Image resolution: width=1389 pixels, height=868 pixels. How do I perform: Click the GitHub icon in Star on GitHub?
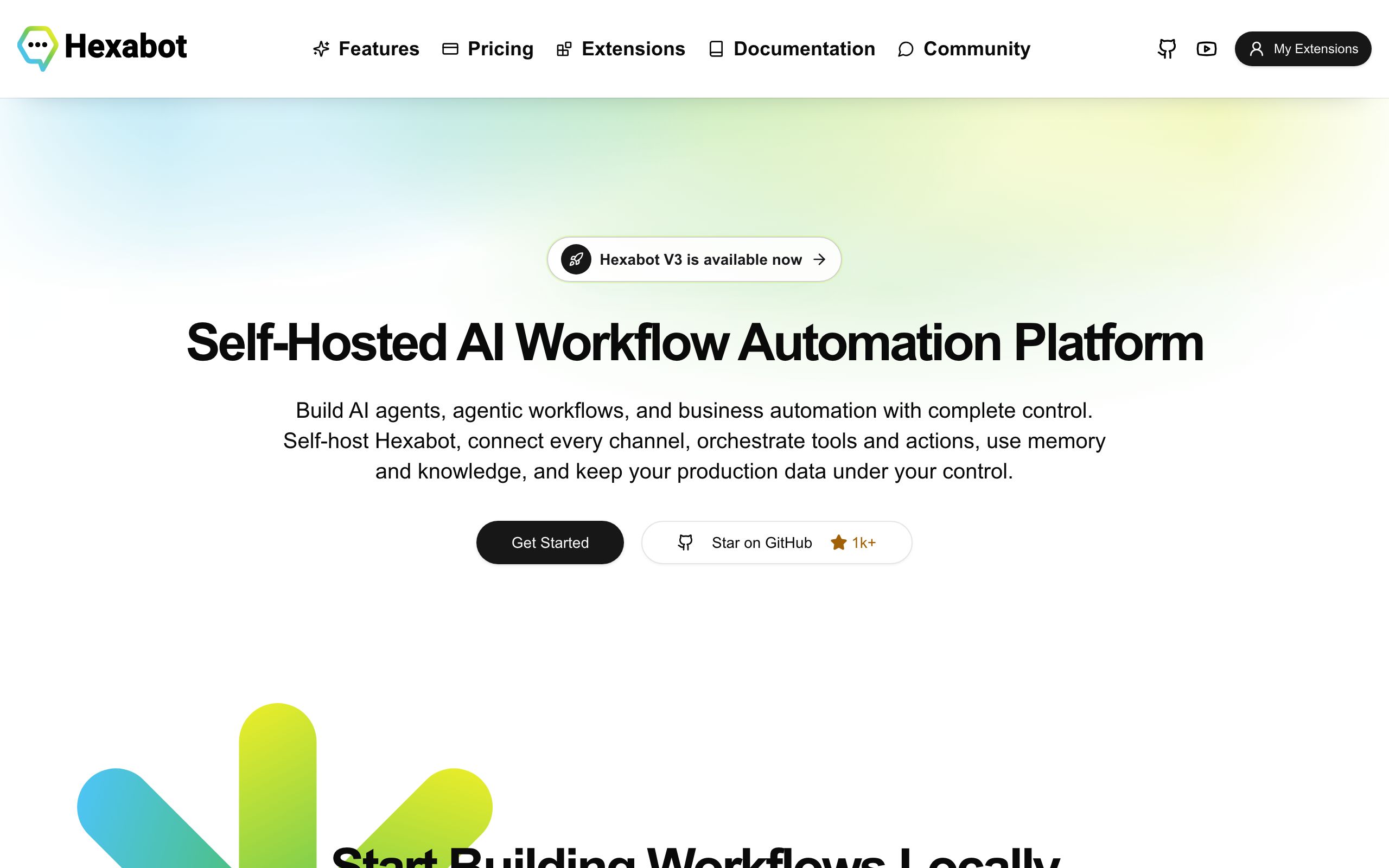[685, 542]
